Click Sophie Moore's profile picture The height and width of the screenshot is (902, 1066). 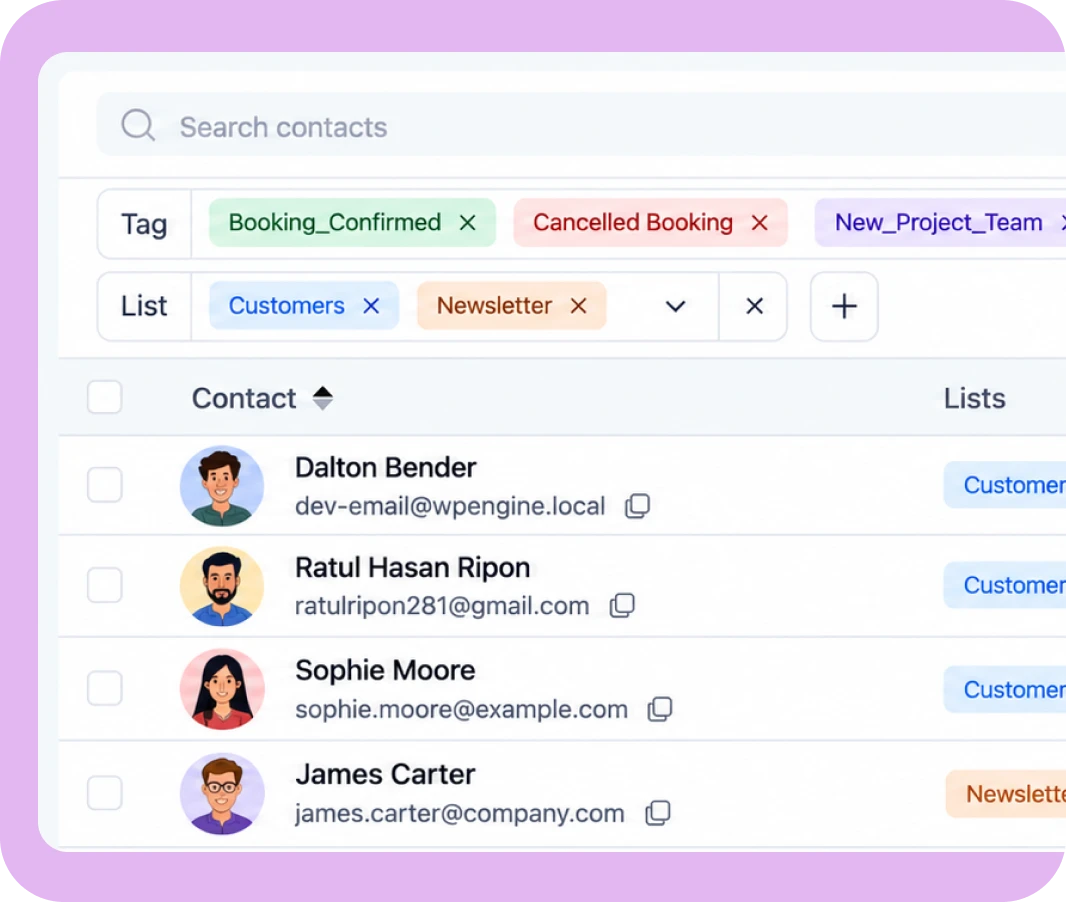[222, 689]
